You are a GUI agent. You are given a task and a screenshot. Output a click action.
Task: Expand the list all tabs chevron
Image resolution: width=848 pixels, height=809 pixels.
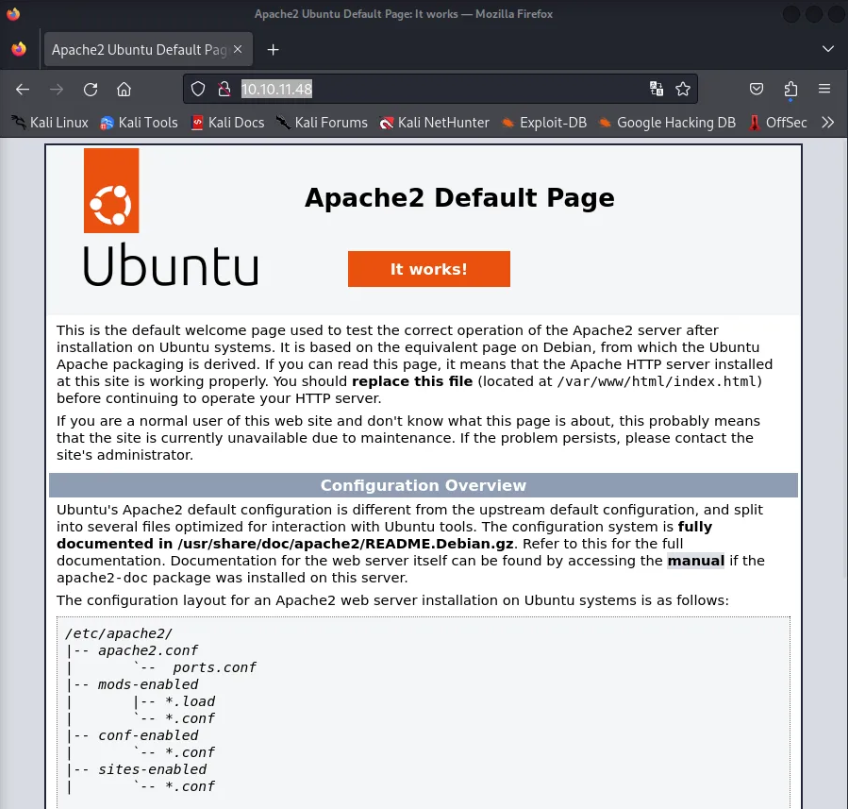[827, 49]
